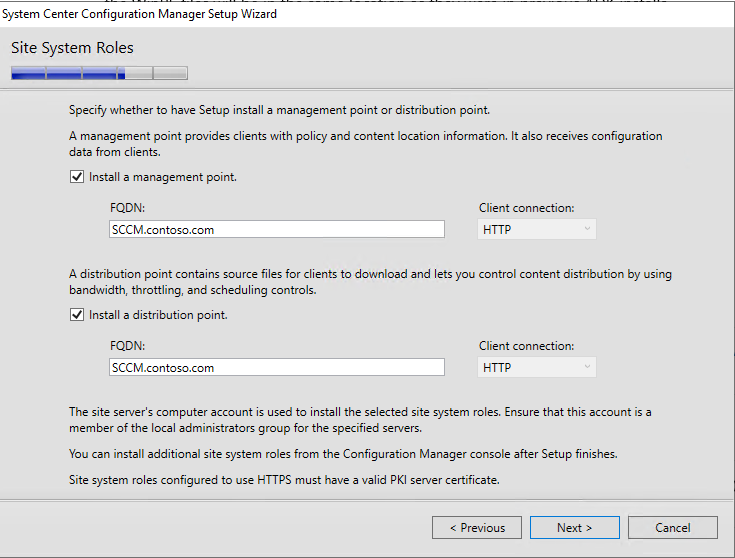735x558 pixels.
Task: Click the Client connection label for management point
Action: click(x=526, y=208)
